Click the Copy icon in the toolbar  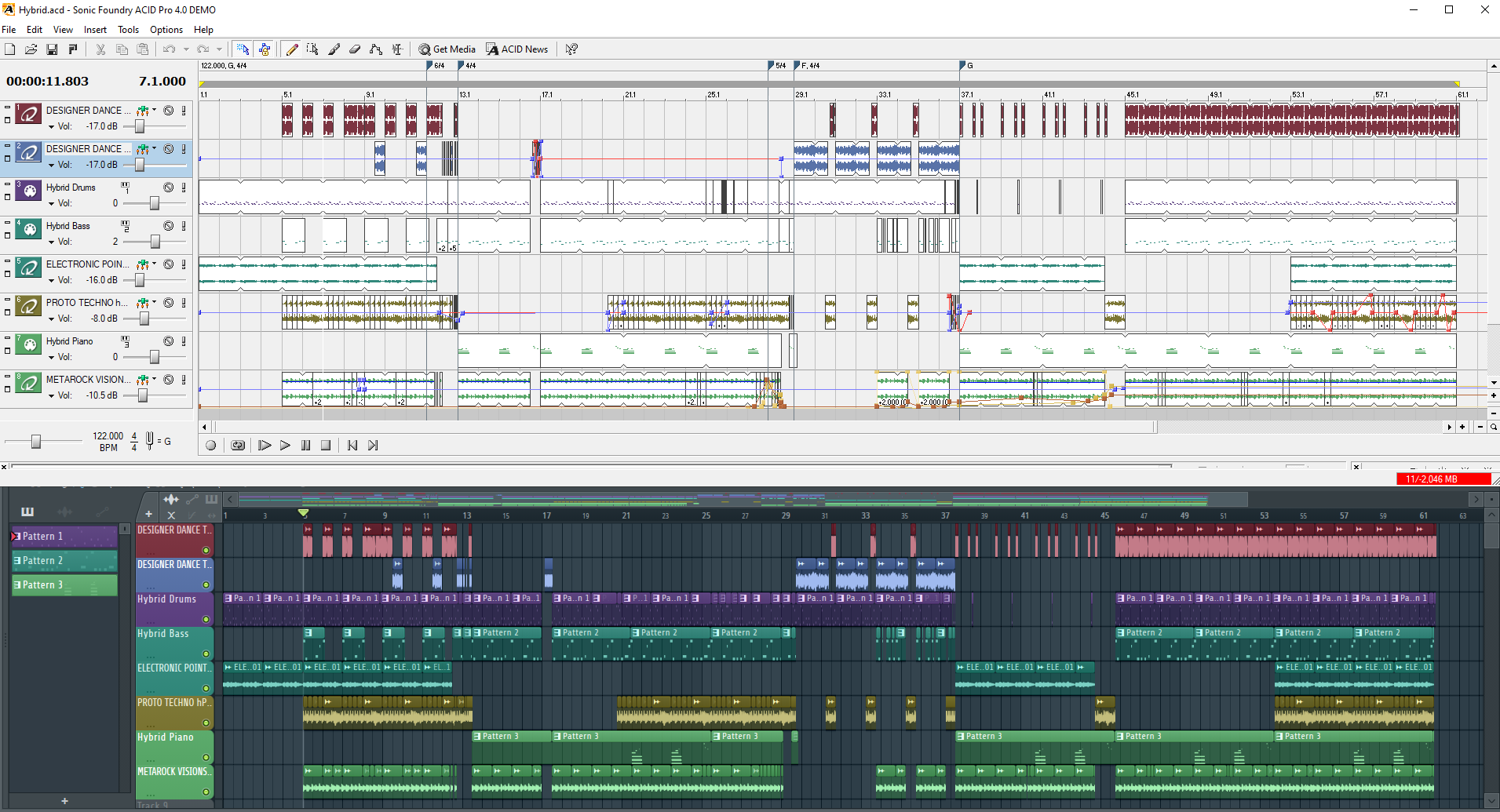tap(122, 49)
